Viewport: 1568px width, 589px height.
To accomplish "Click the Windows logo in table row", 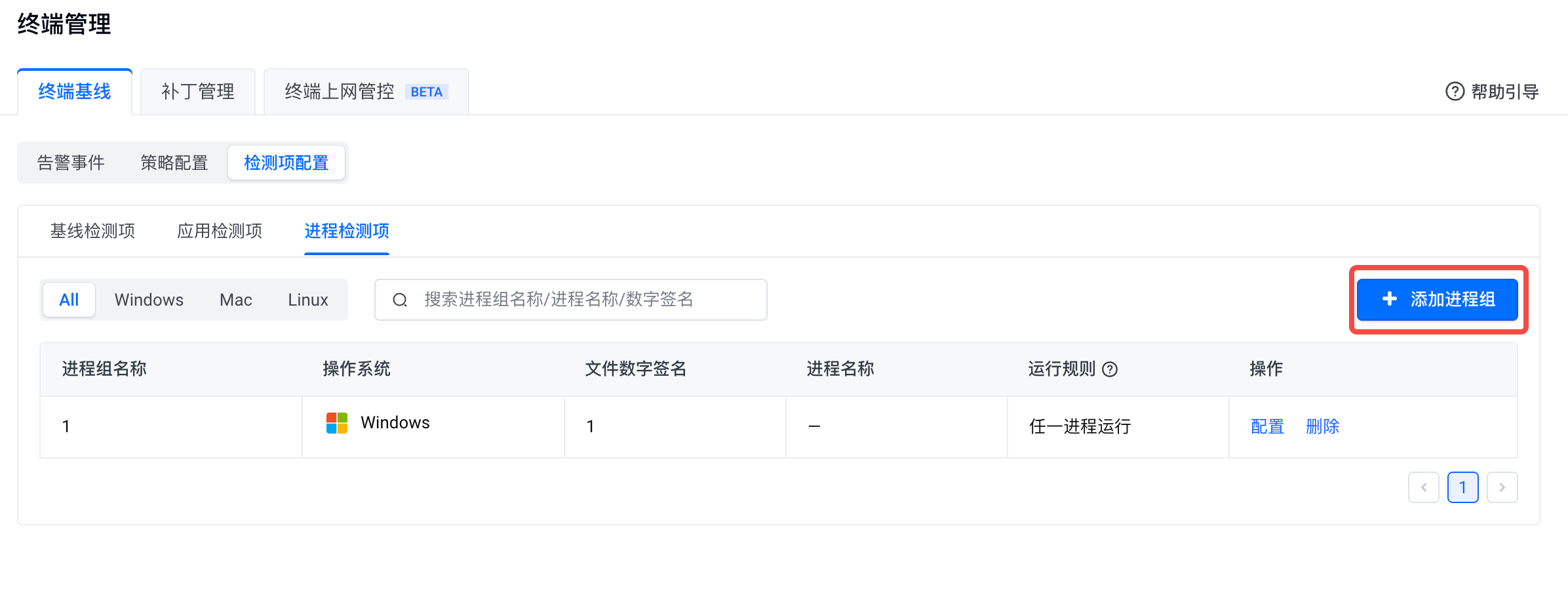I will click(337, 423).
